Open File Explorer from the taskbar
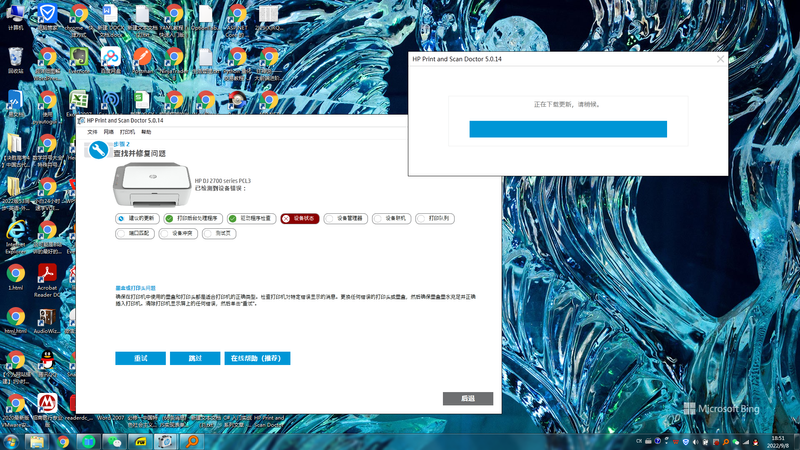The height and width of the screenshot is (450, 800). 36,441
